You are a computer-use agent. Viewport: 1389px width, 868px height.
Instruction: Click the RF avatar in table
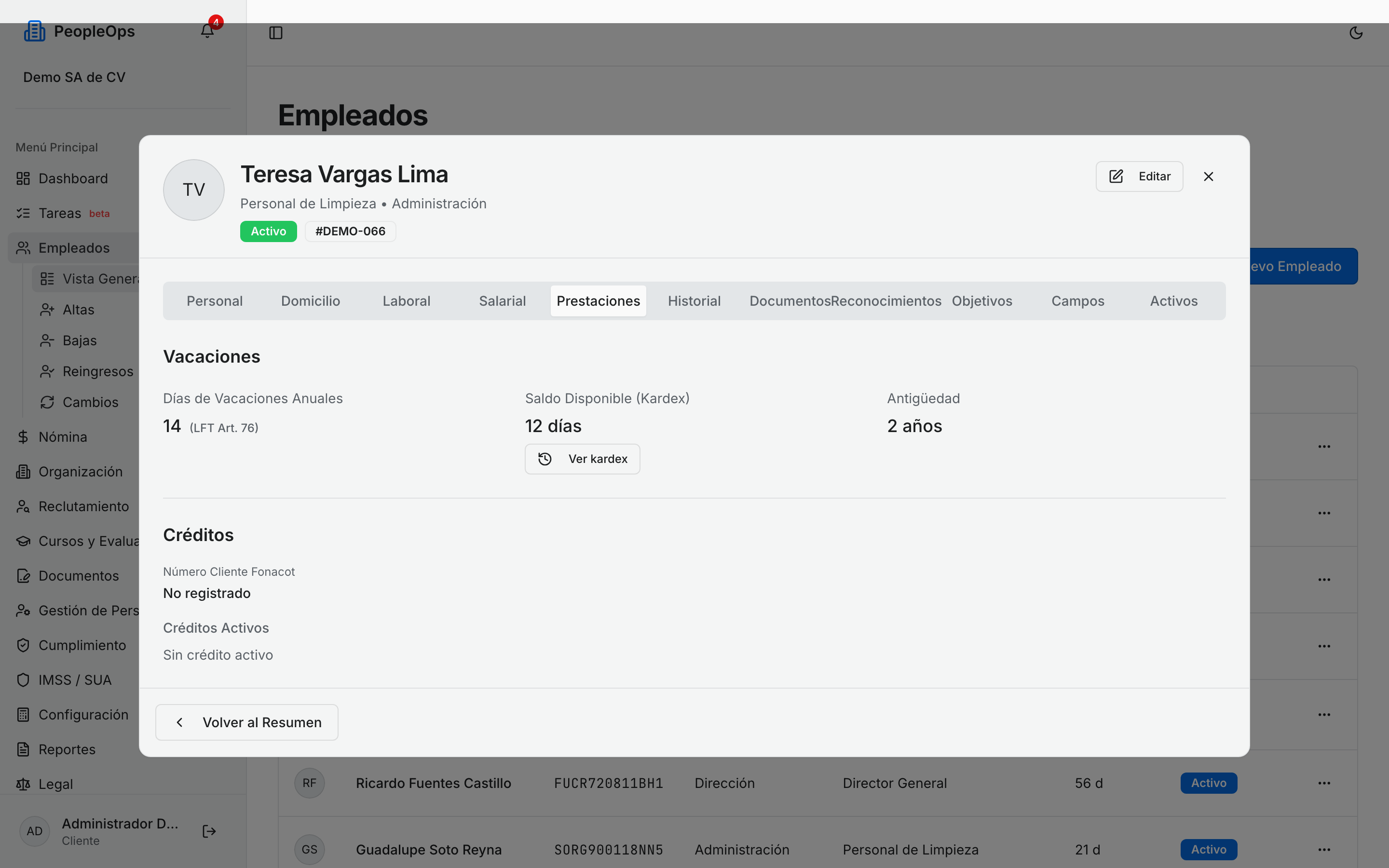coord(309,783)
